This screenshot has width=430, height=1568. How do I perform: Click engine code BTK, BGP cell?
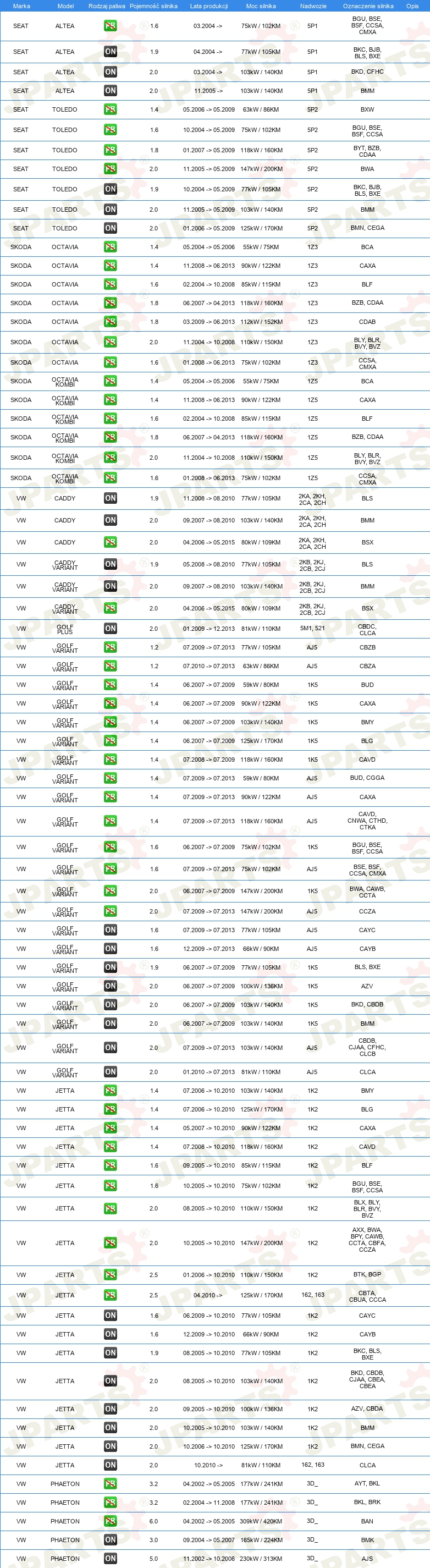pos(367,1275)
